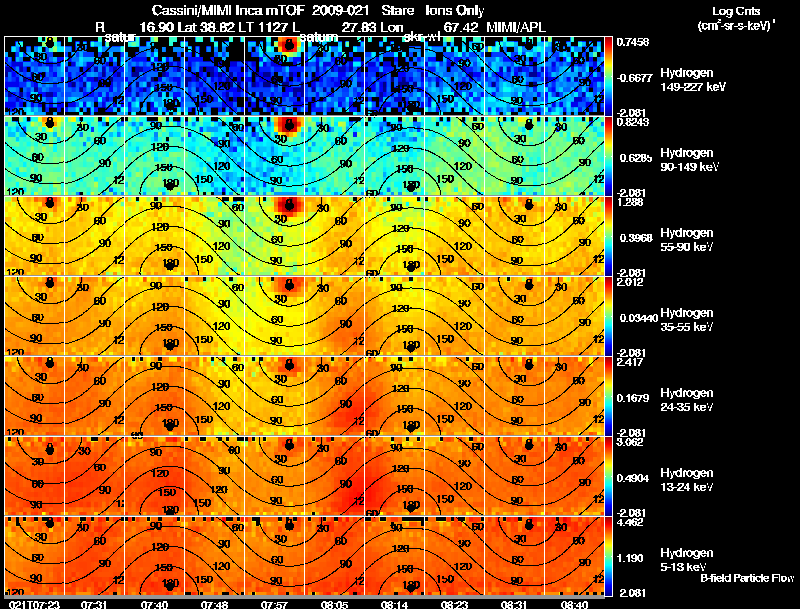Click the '2009-021' date in title

click(x=340, y=10)
